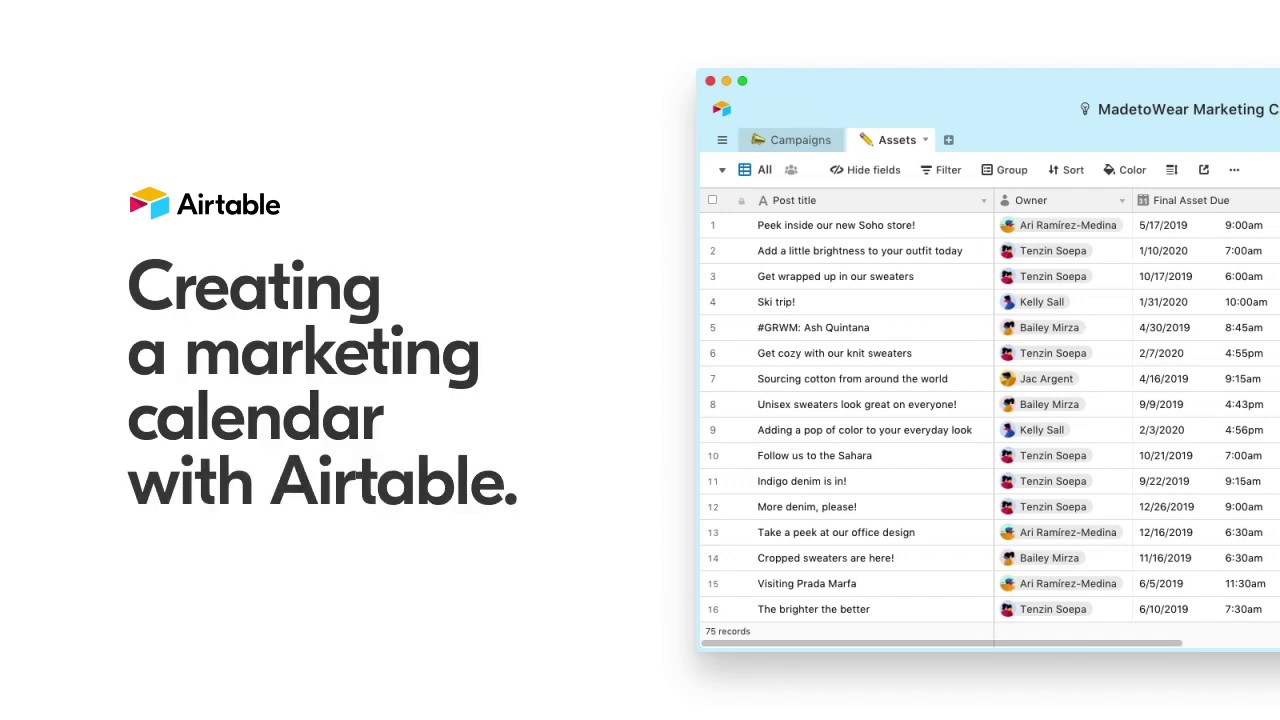
Task: Click the Owner column header label
Action: 1031,200
